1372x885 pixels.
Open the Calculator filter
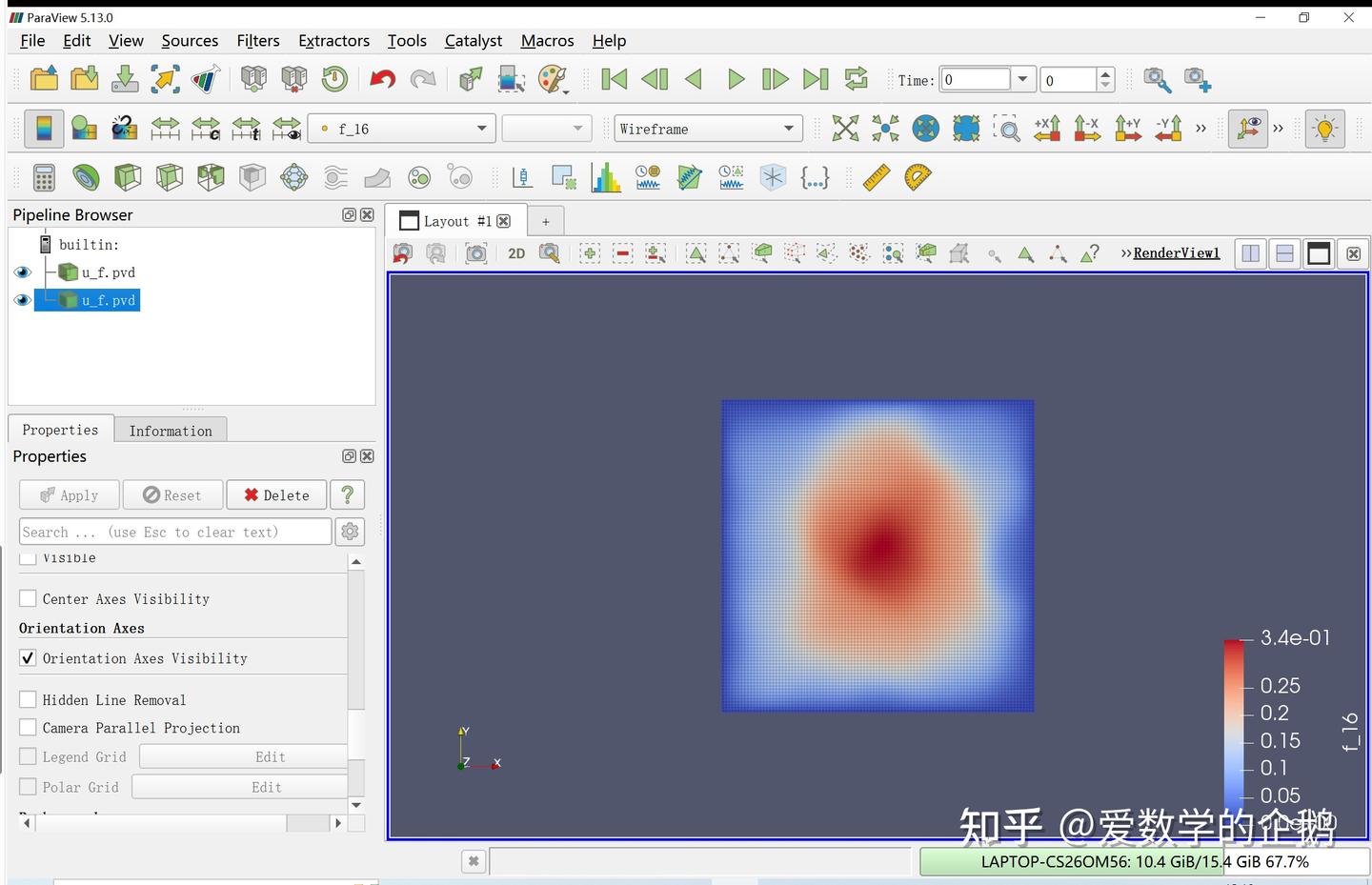tap(44, 177)
